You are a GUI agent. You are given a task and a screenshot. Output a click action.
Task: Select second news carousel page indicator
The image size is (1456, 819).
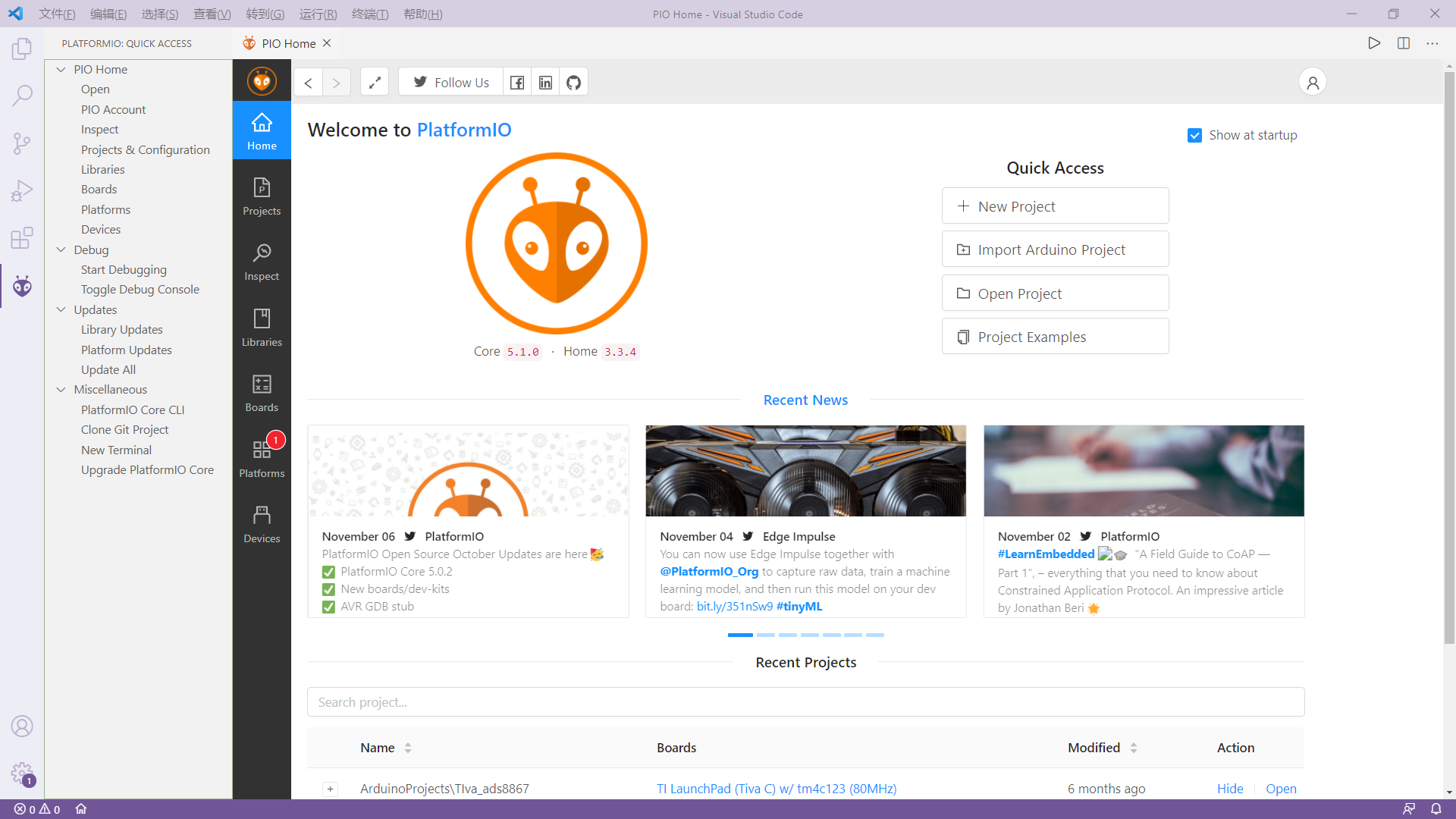[x=766, y=635]
